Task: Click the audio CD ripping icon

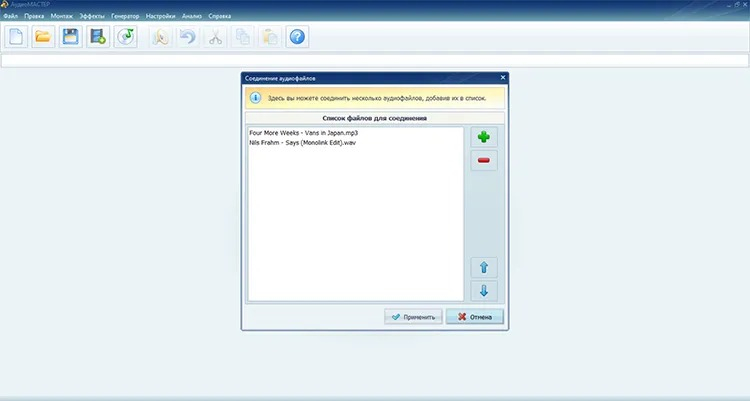Action: point(125,37)
